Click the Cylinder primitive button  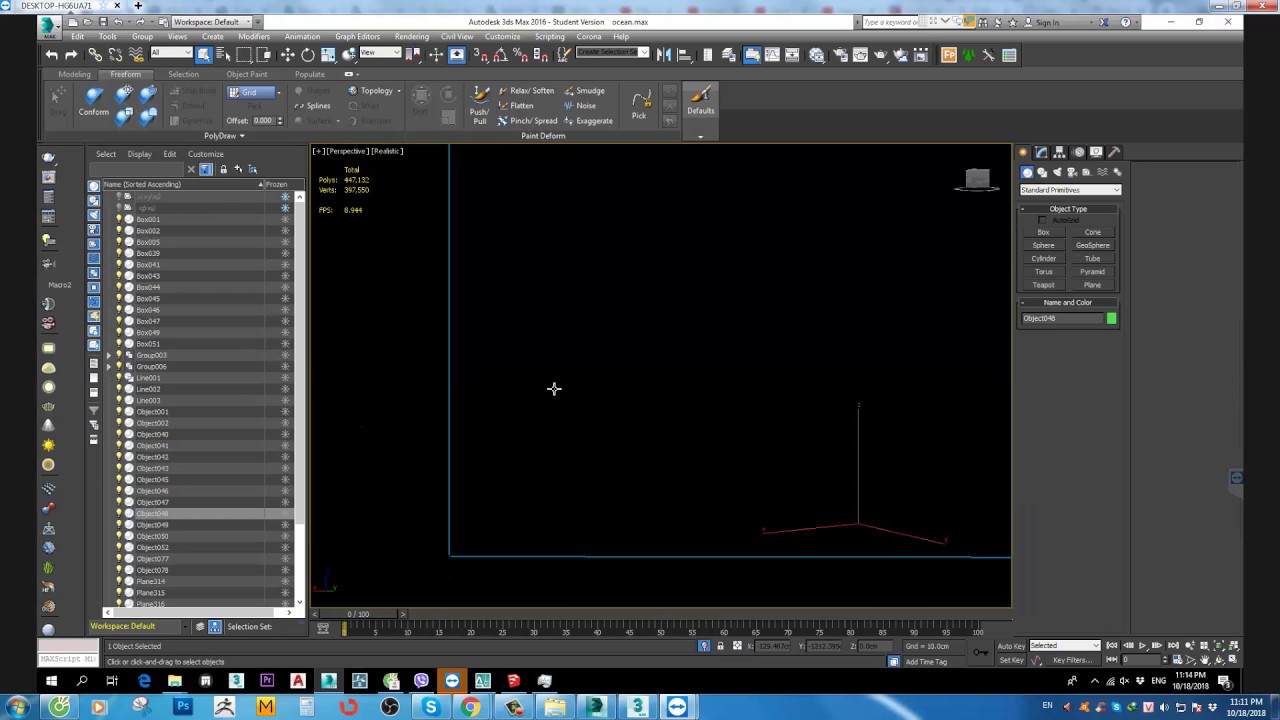(x=1043, y=258)
